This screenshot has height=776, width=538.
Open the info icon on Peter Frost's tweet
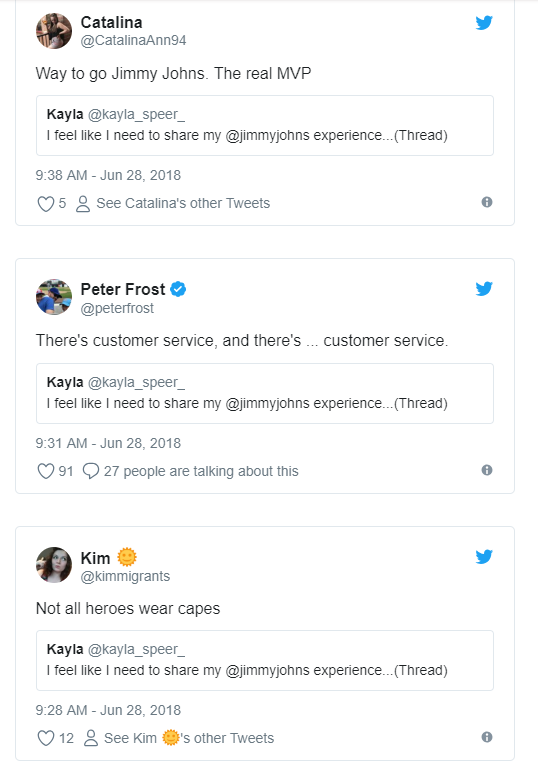pos(487,470)
